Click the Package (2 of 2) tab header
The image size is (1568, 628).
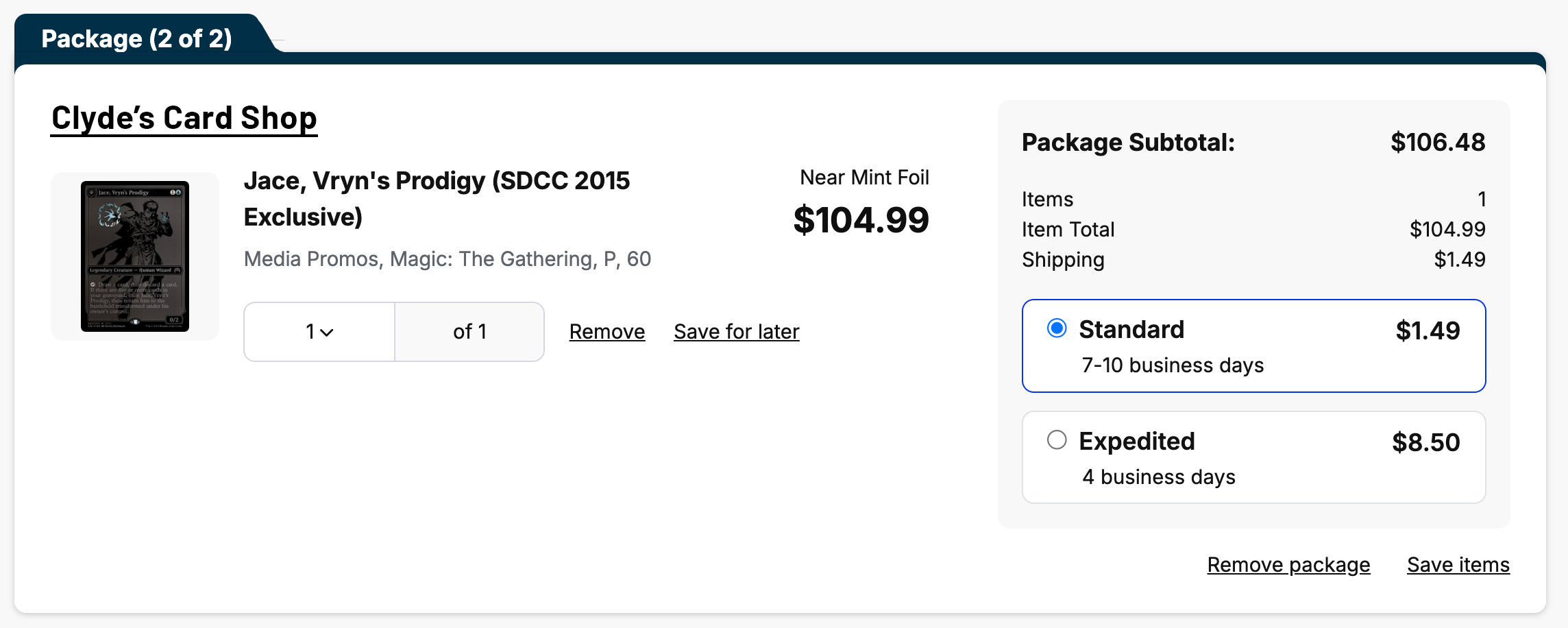[136, 39]
